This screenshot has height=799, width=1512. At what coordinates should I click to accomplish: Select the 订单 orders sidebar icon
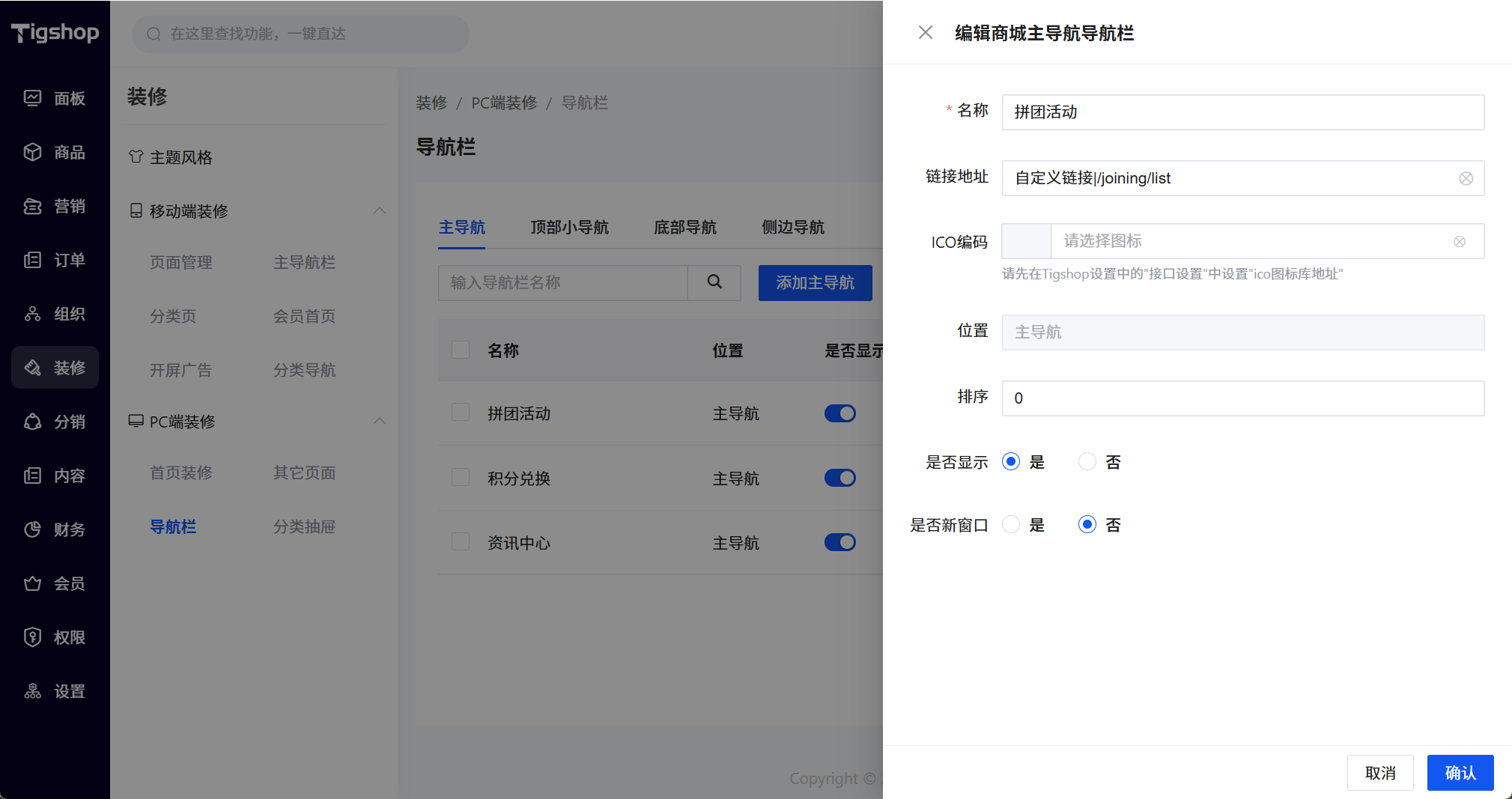pos(32,260)
